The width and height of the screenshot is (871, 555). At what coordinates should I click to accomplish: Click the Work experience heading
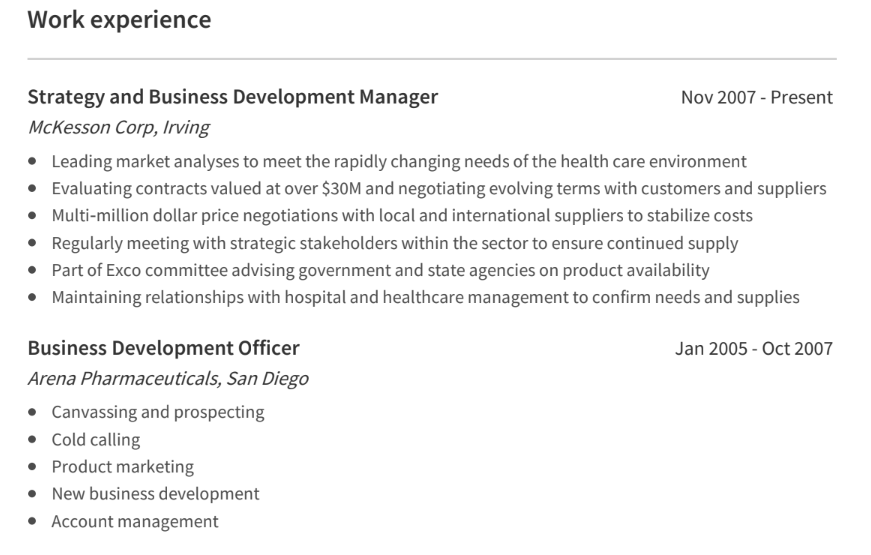[x=119, y=20]
